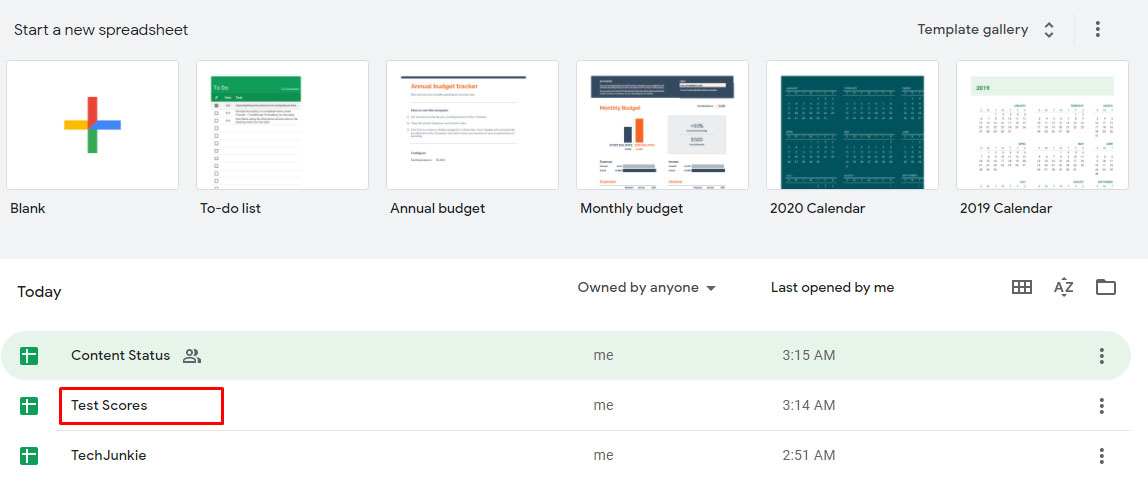Screen dimensions: 1148x497
Task: Click the grid view icon
Action: click(x=1021, y=287)
